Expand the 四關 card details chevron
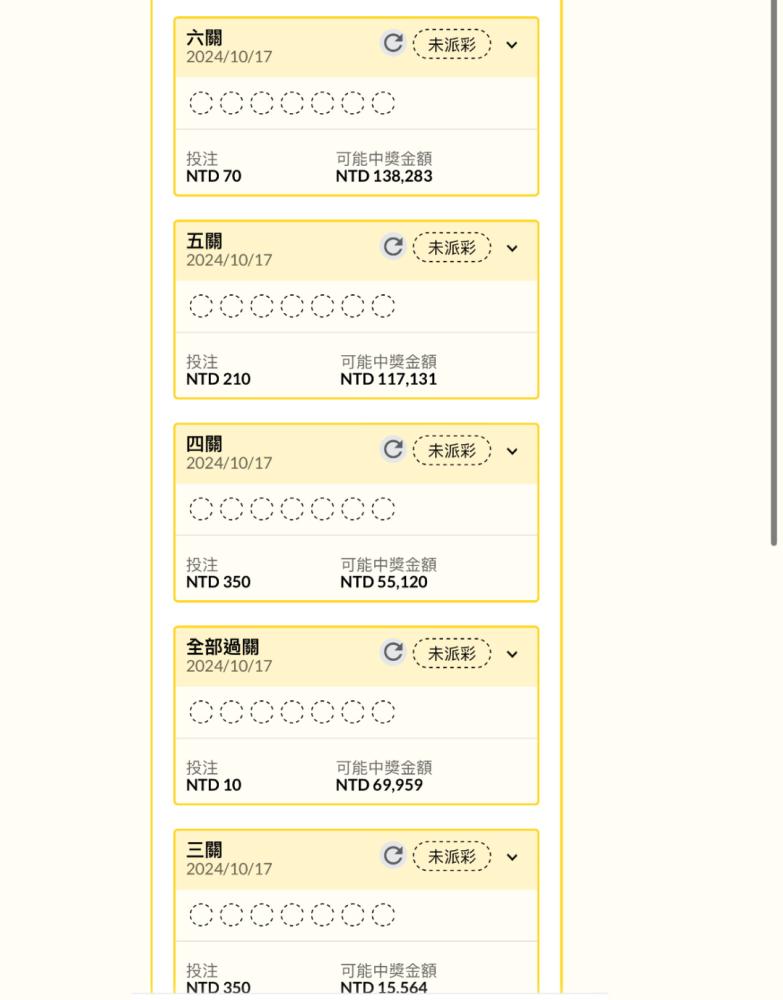This screenshot has height=1000, width=783. click(511, 452)
